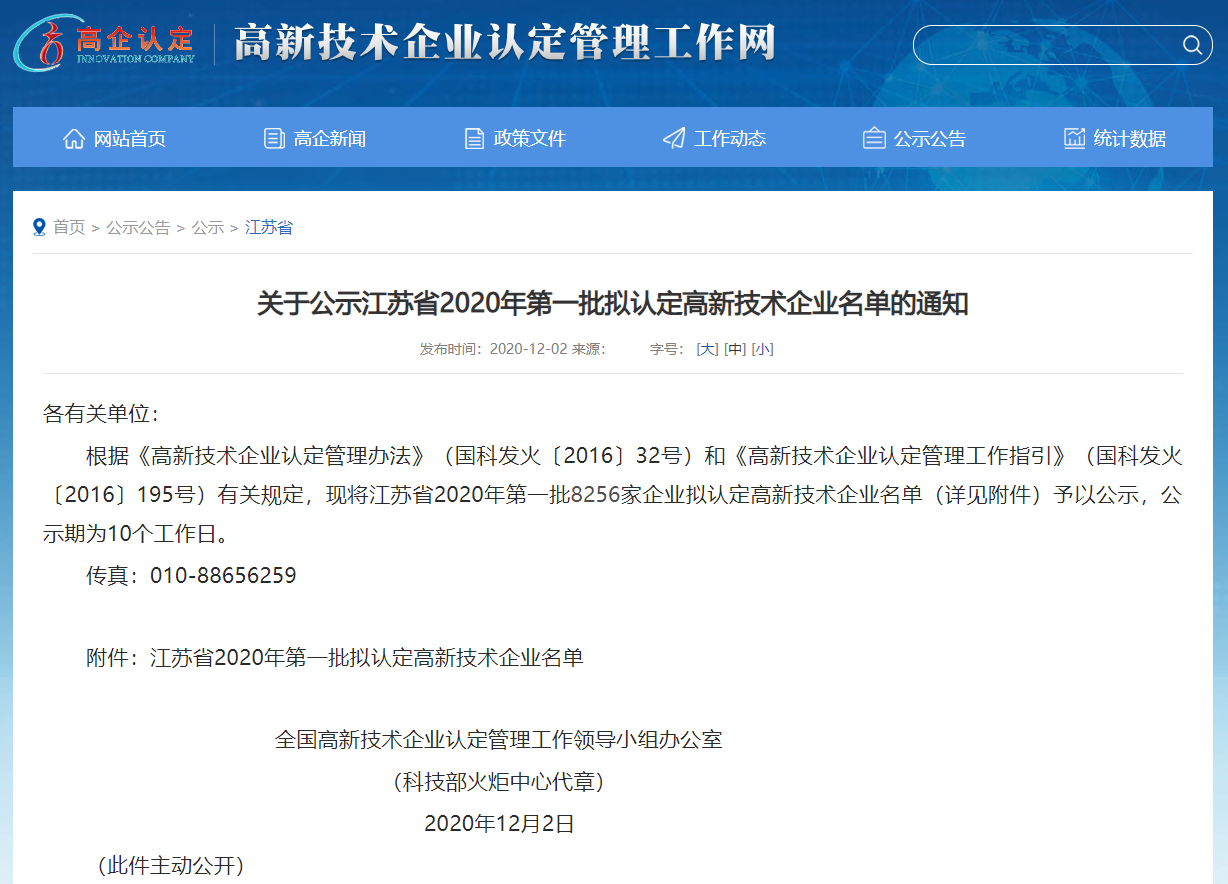Click the home icon beside 网站首页
1228x884 pixels.
(74, 139)
